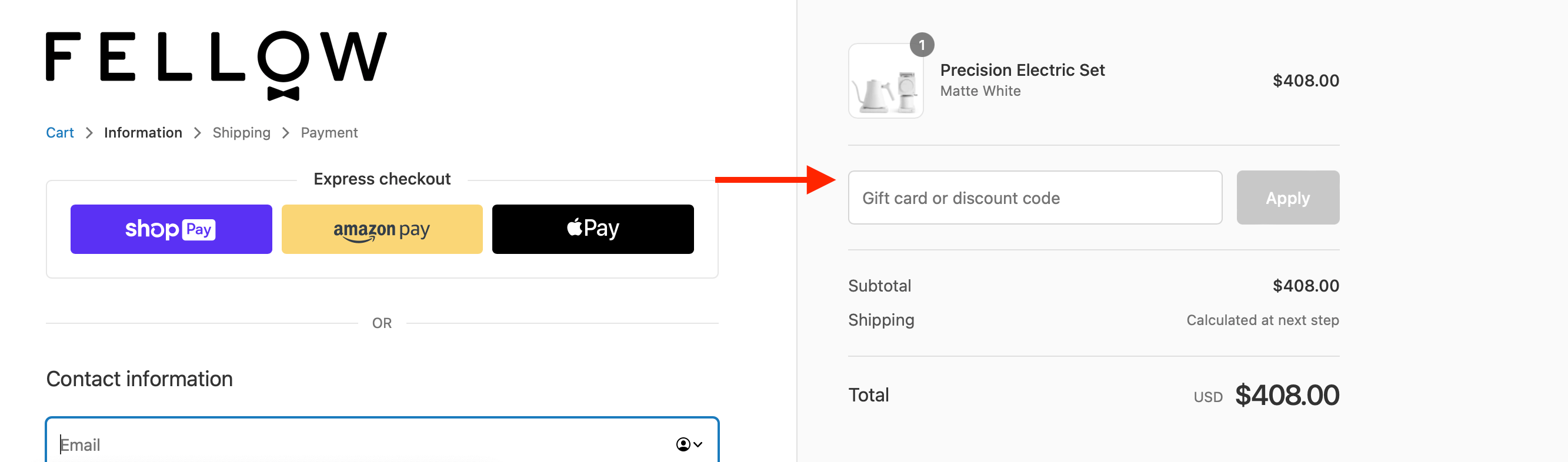Select the Information breadcrumb

[x=142, y=132]
